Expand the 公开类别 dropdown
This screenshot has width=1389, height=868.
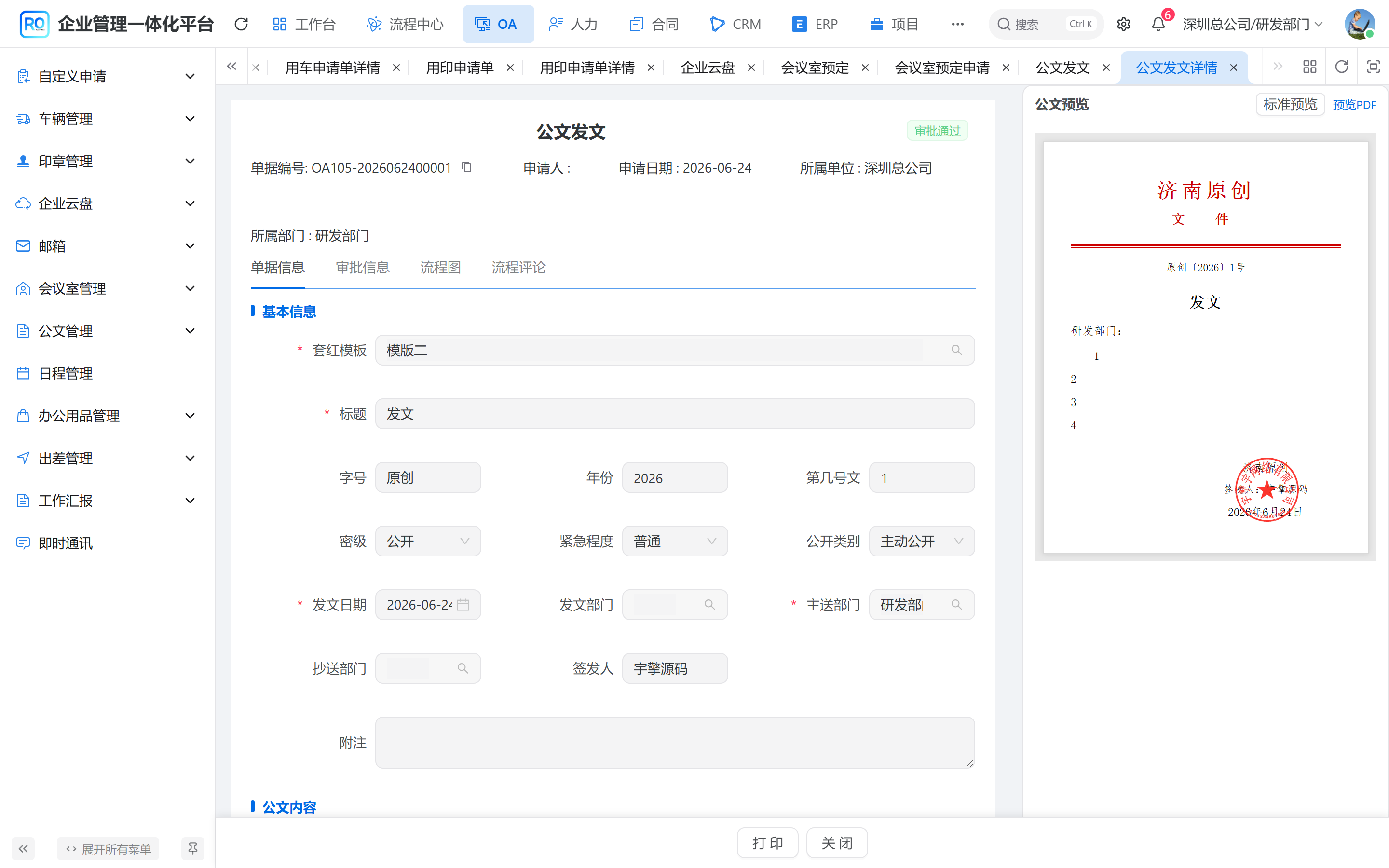point(922,541)
